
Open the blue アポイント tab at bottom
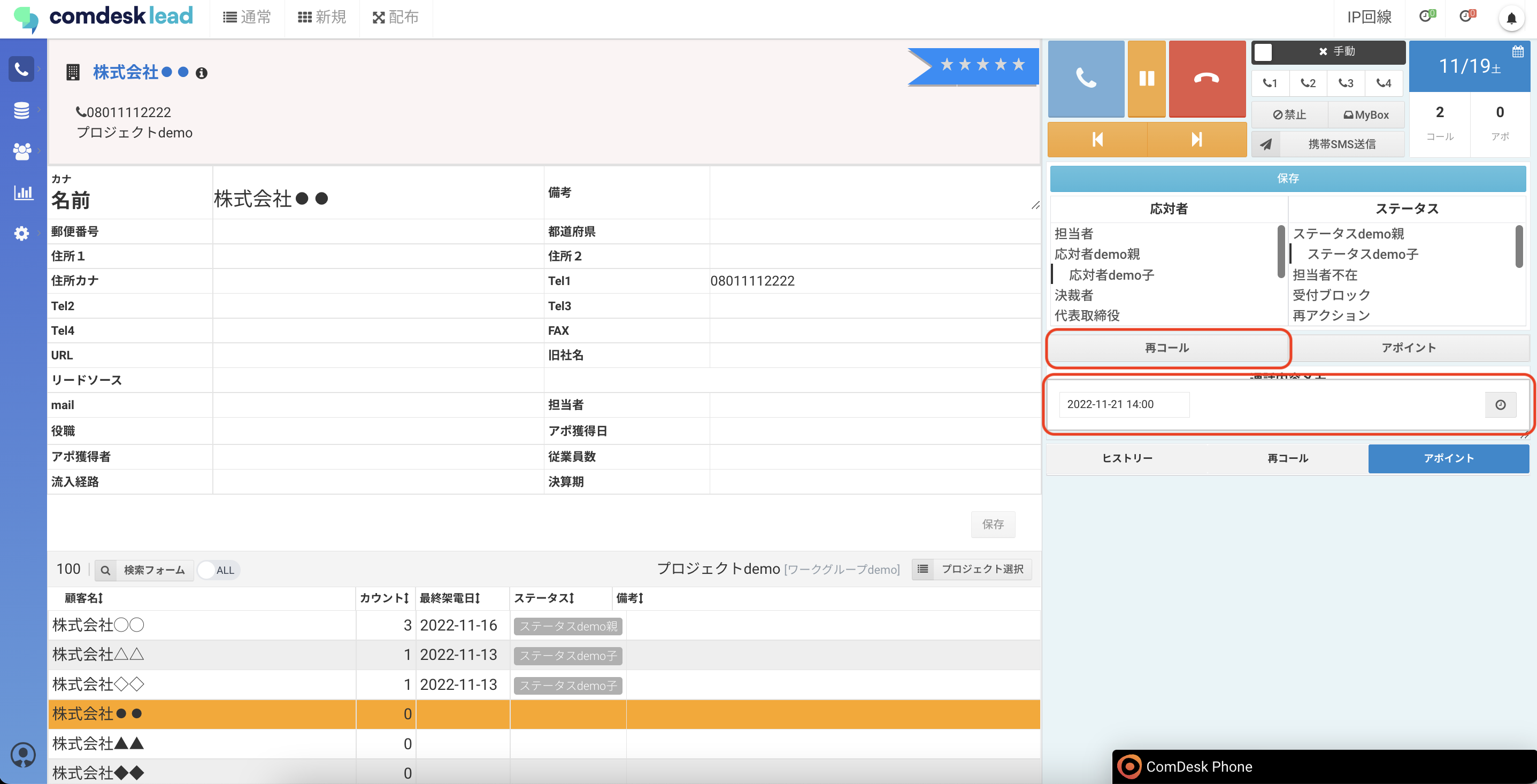(1449, 458)
